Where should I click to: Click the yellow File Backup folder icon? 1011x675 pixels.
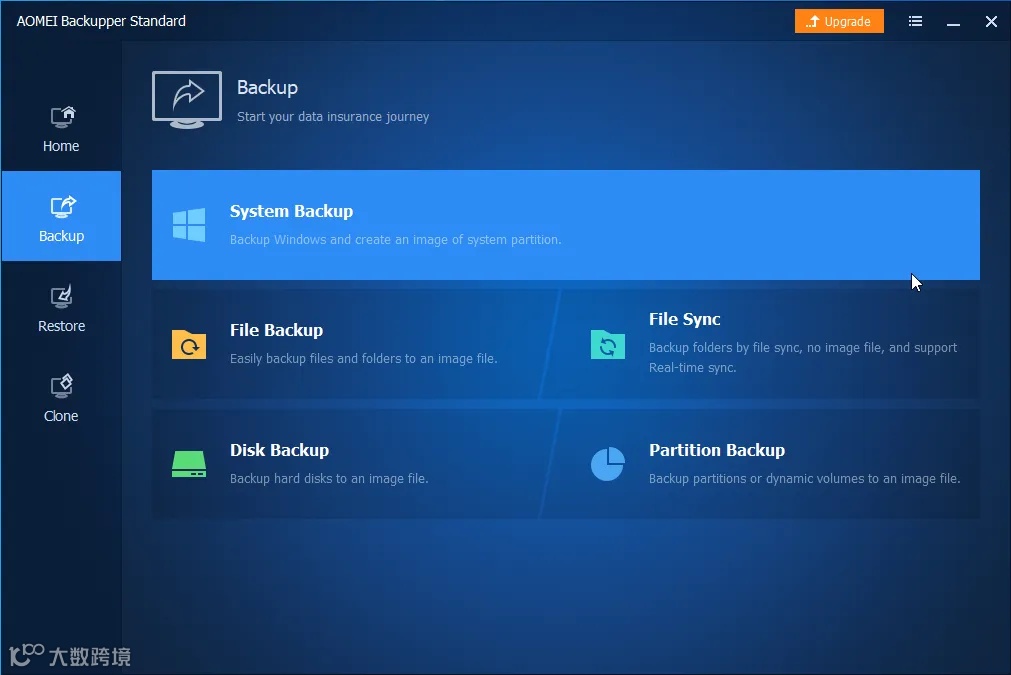click(x=189, y=344)
